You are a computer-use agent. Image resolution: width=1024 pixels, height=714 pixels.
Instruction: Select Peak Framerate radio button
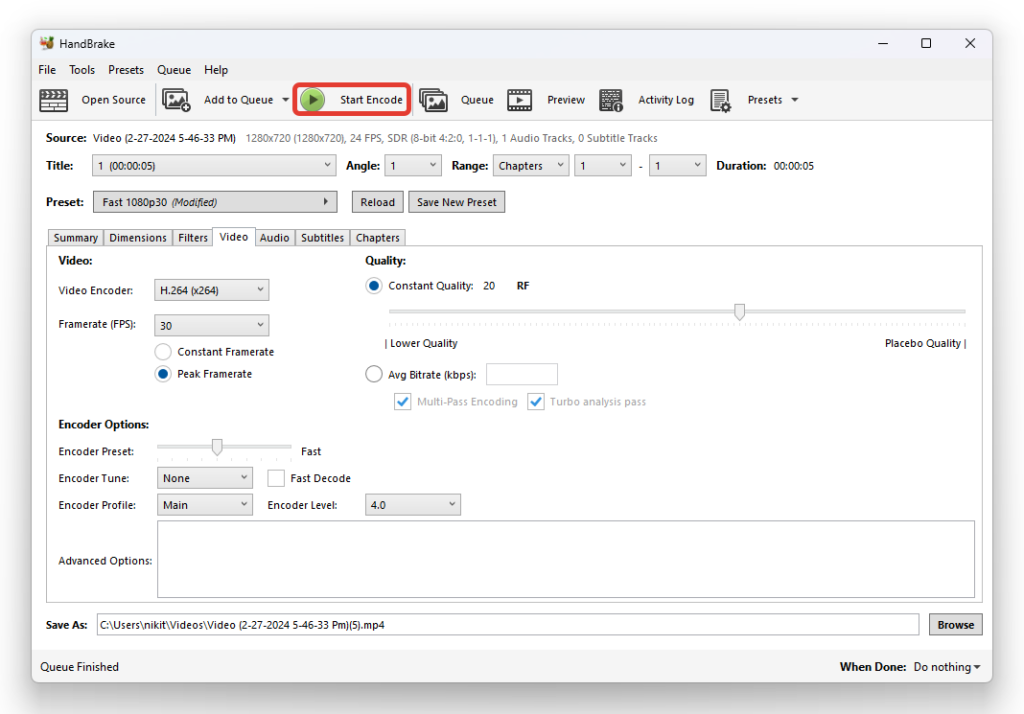(163, 374)
